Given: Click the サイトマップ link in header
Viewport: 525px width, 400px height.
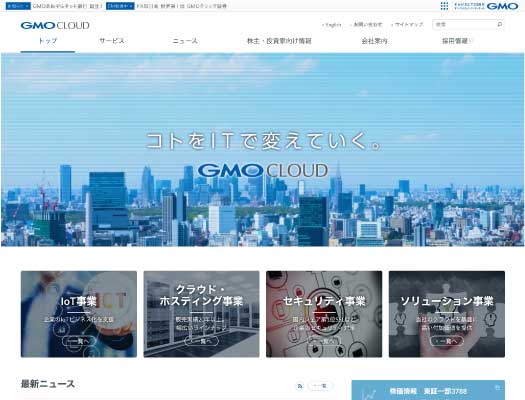Looking at the screenshot, I should coord(407,25).
